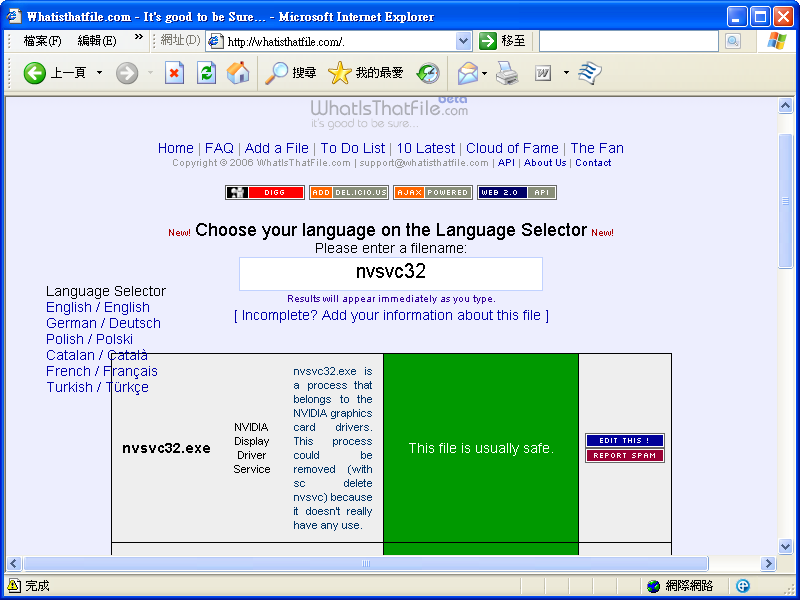Open the Mail envelope toolbar icon

467,73
